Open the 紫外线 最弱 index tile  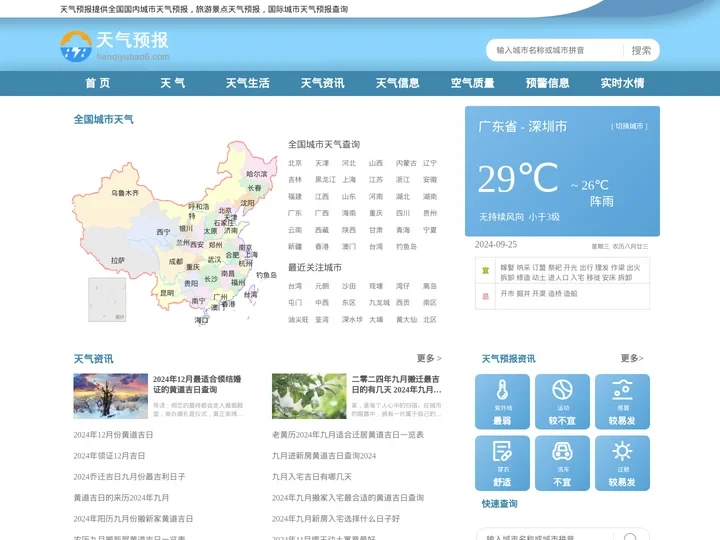(502, 401)
